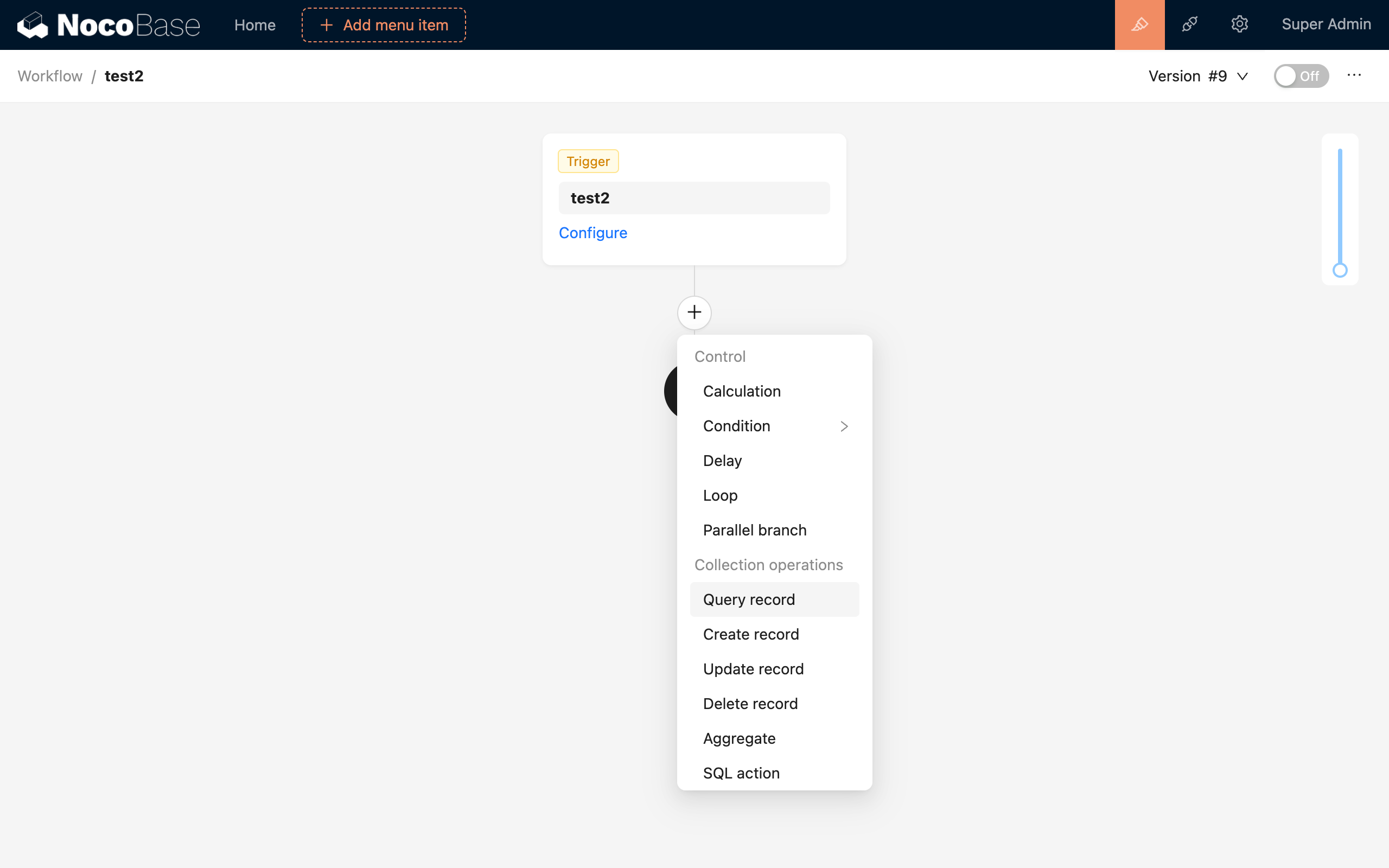
Task: Enable the workflow using the Off toggle
Action: (x=1301, y=75)
